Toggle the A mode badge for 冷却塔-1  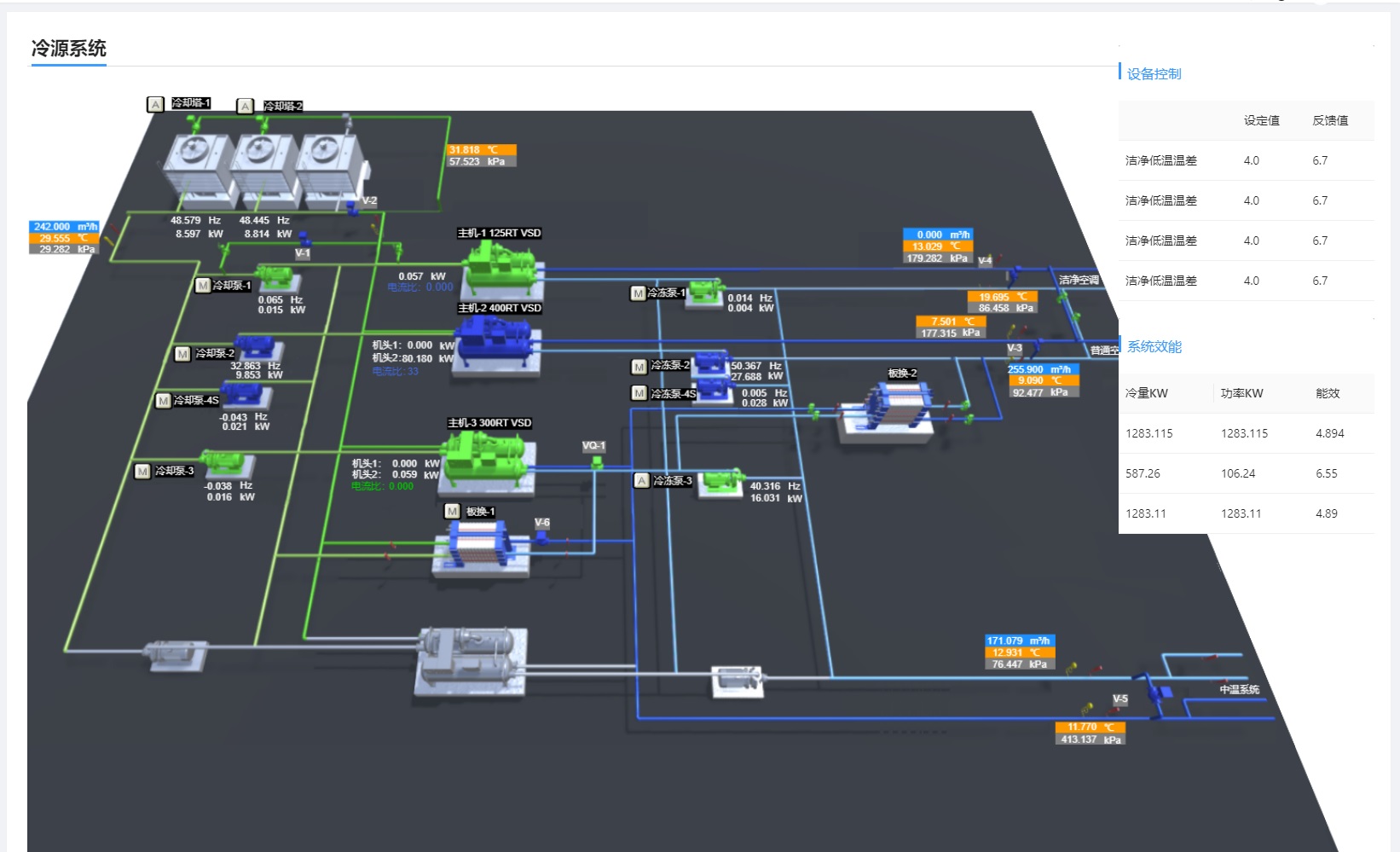[155, 104]
